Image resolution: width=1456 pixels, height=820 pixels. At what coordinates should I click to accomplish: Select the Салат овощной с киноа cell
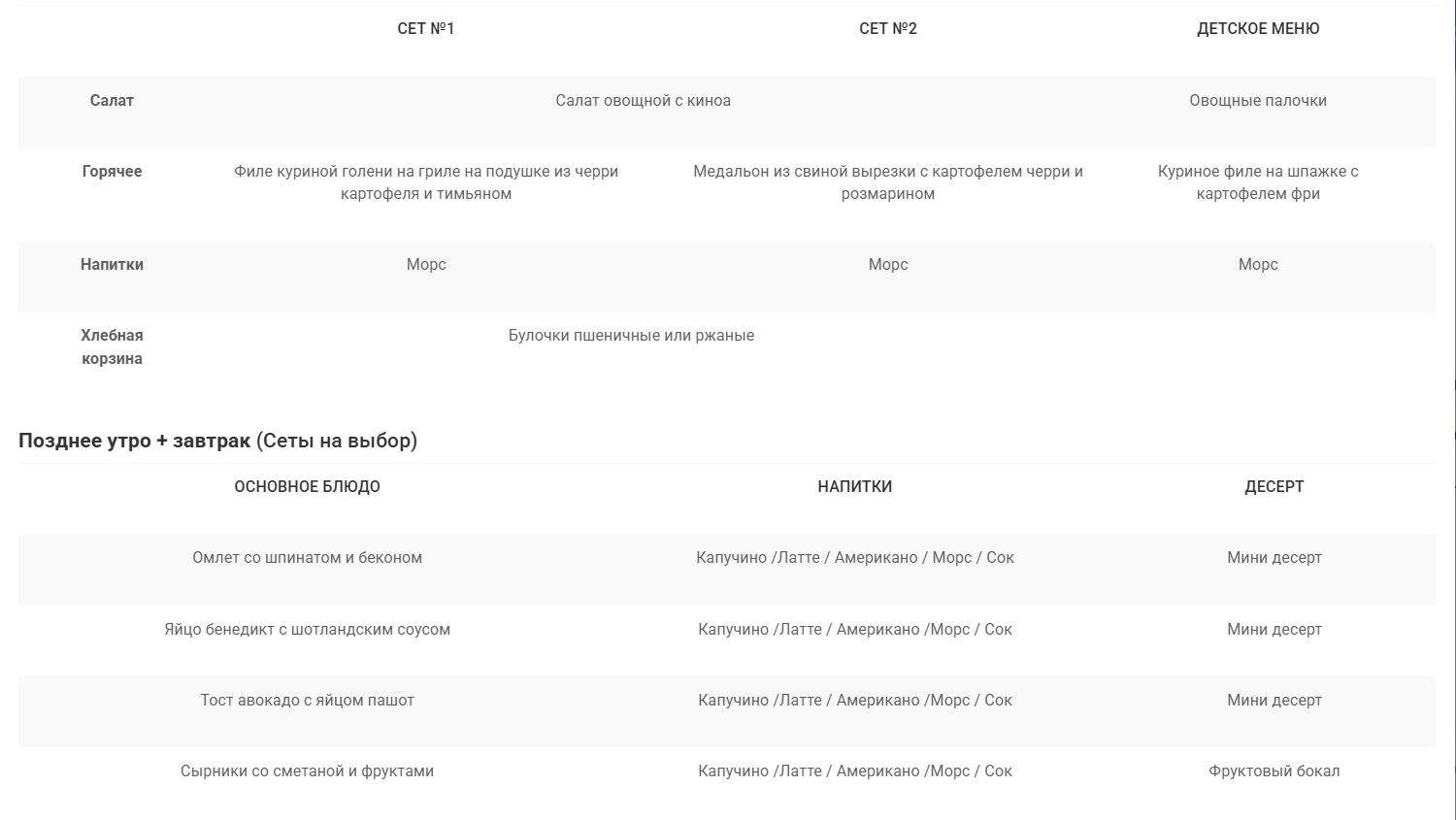644,100
